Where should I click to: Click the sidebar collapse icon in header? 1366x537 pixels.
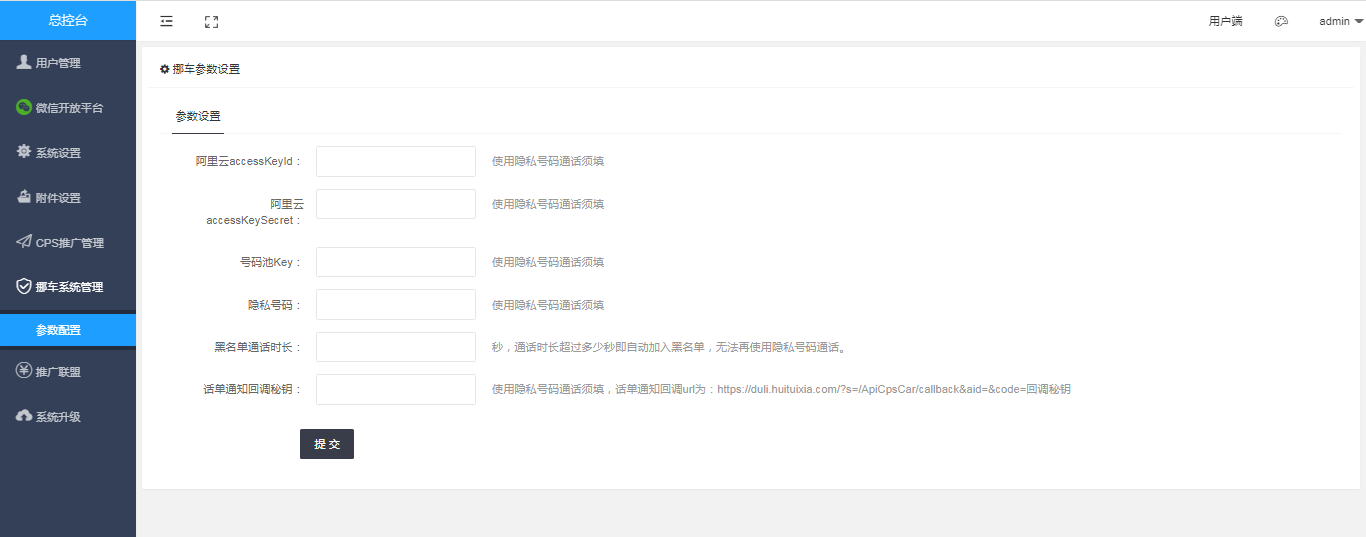tap(166, 21)
